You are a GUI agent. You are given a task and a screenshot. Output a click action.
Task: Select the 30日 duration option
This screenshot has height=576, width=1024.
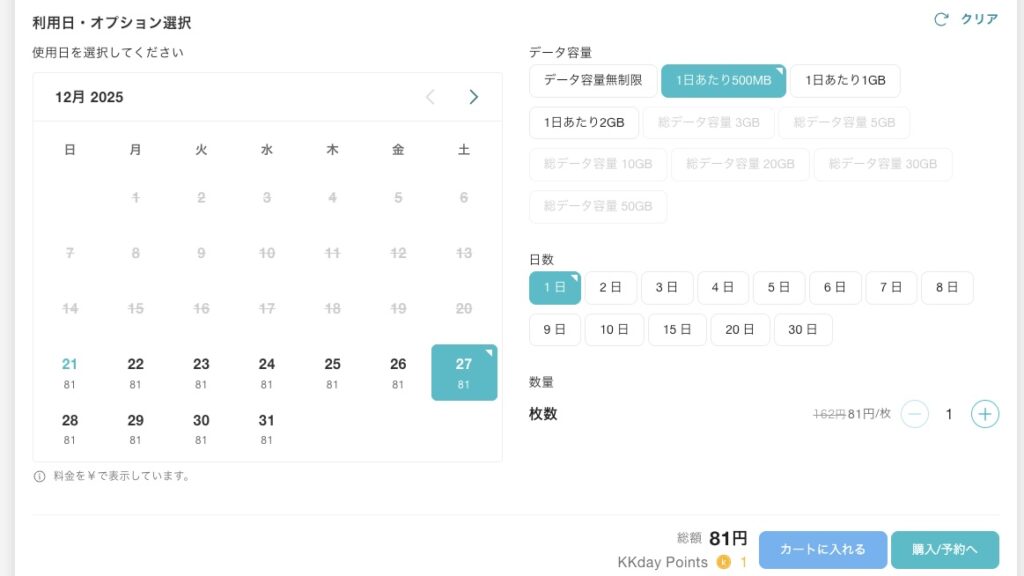point(803,329)
